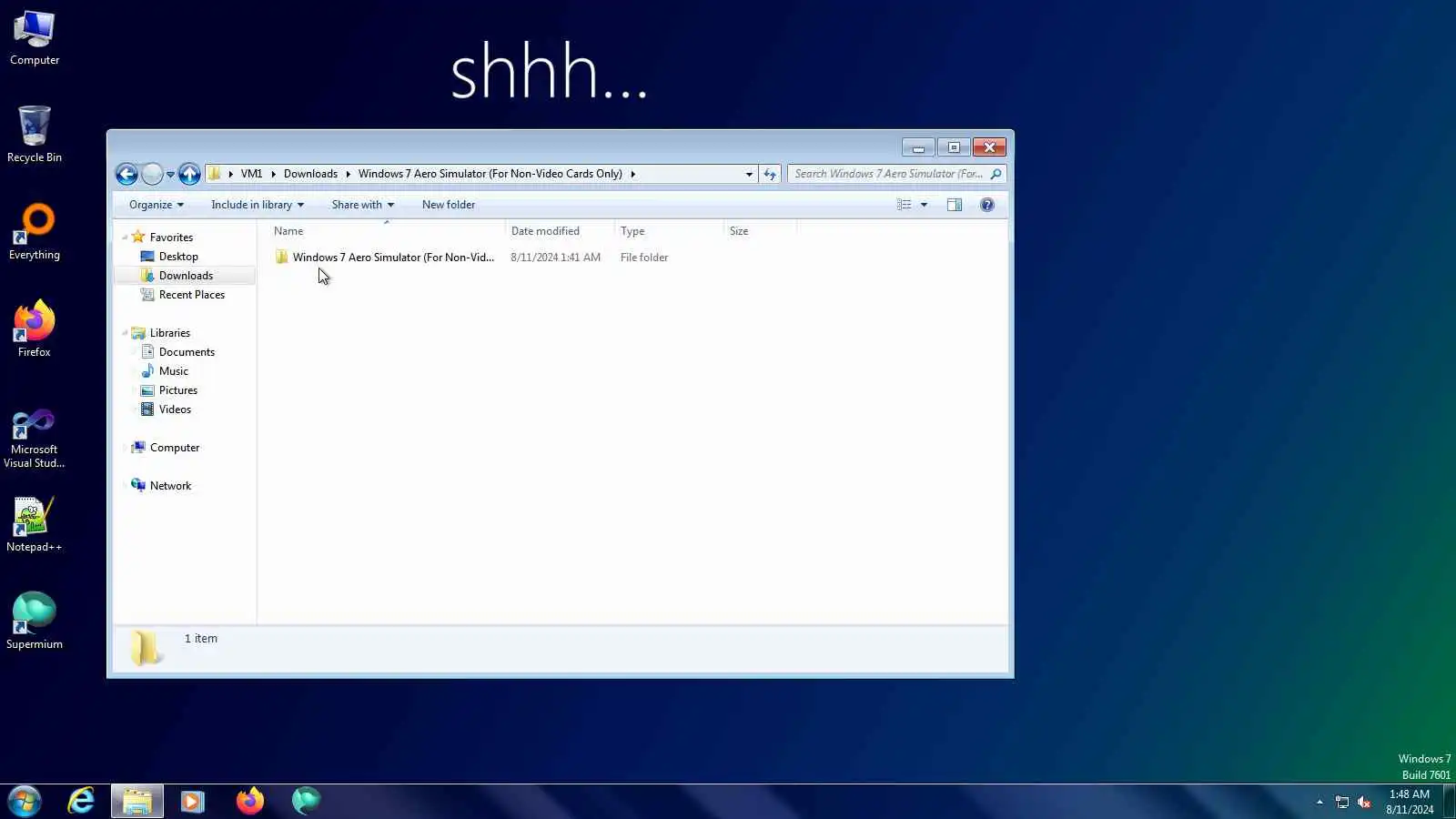This screenshot has height=819, width=1456.
Task: Click the address bar folder icon
Action: [x=215, y=174]
